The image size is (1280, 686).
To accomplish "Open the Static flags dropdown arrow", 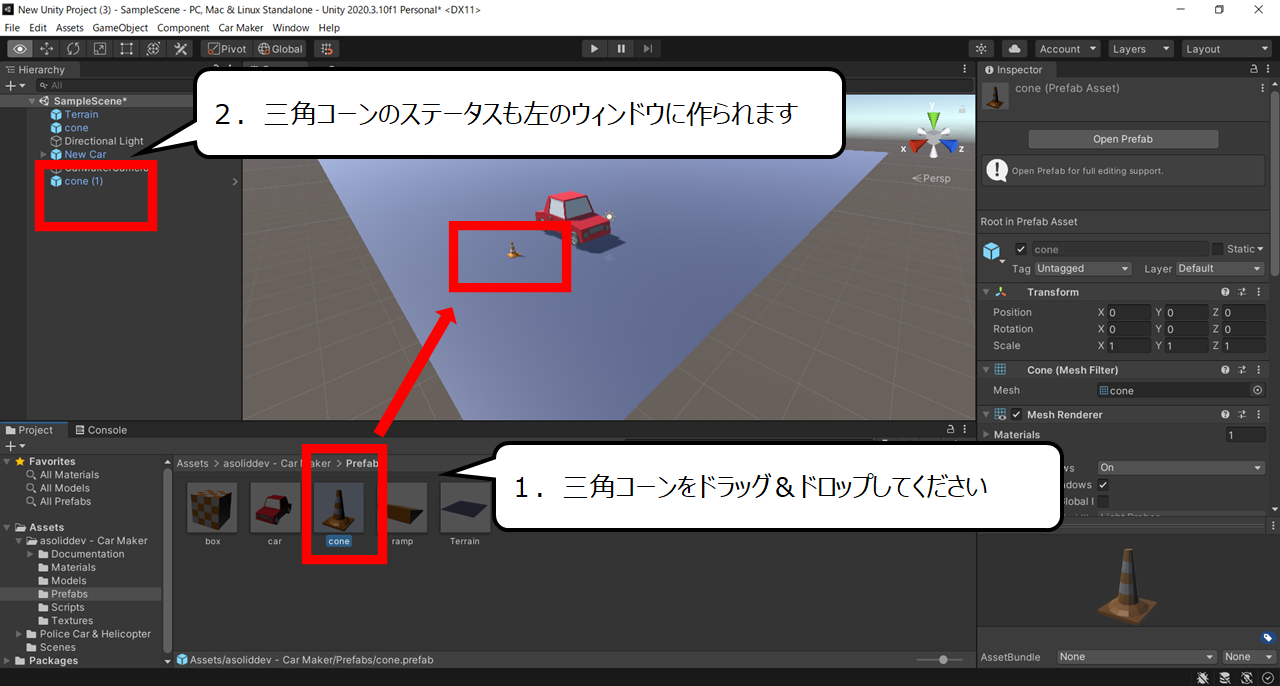I will (x=1260, y=249).
